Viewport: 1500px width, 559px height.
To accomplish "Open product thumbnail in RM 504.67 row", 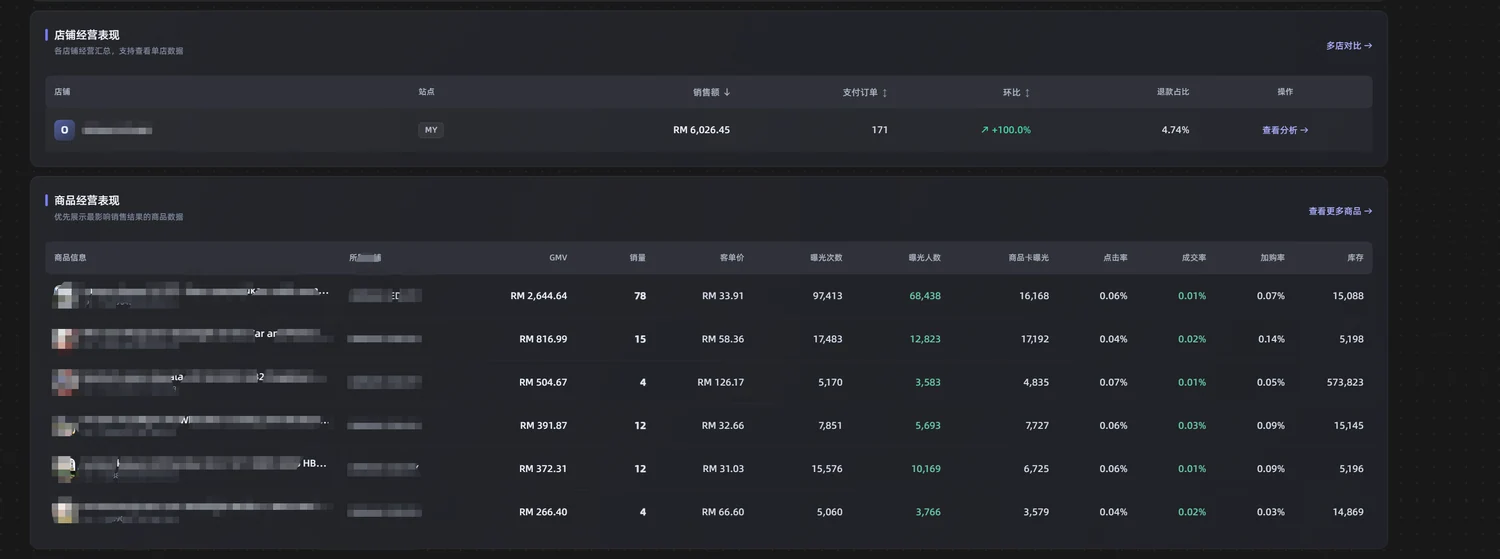I will 64,382.
